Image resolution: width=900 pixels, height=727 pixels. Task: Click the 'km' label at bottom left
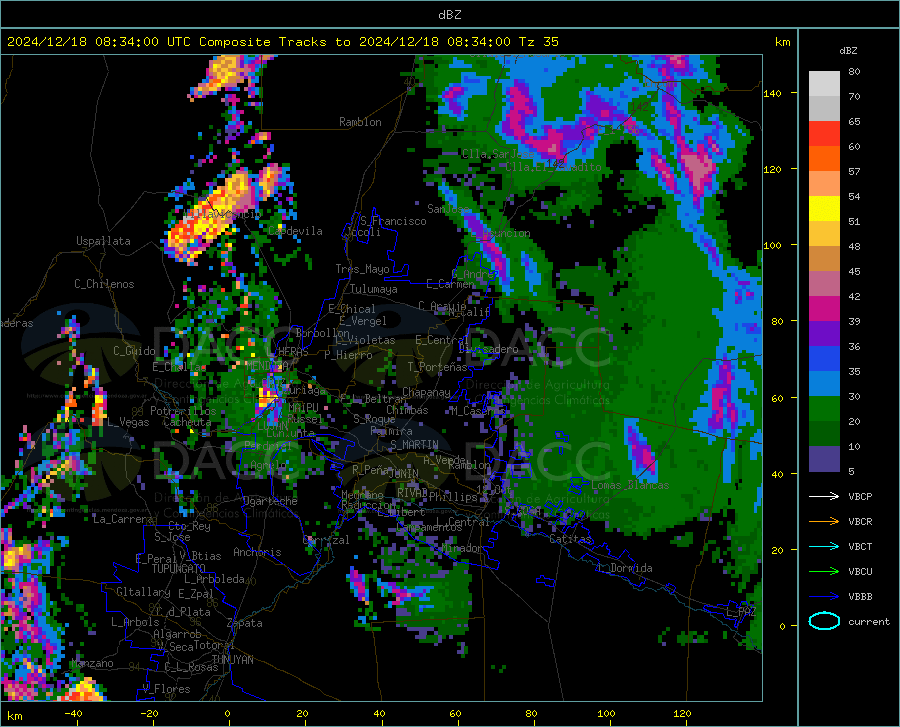tap(14, 716)
